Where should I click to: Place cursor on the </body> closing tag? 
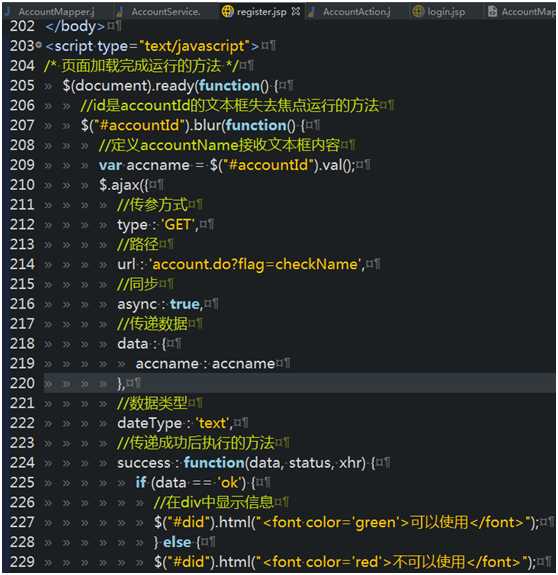click(x=75, y=26)
